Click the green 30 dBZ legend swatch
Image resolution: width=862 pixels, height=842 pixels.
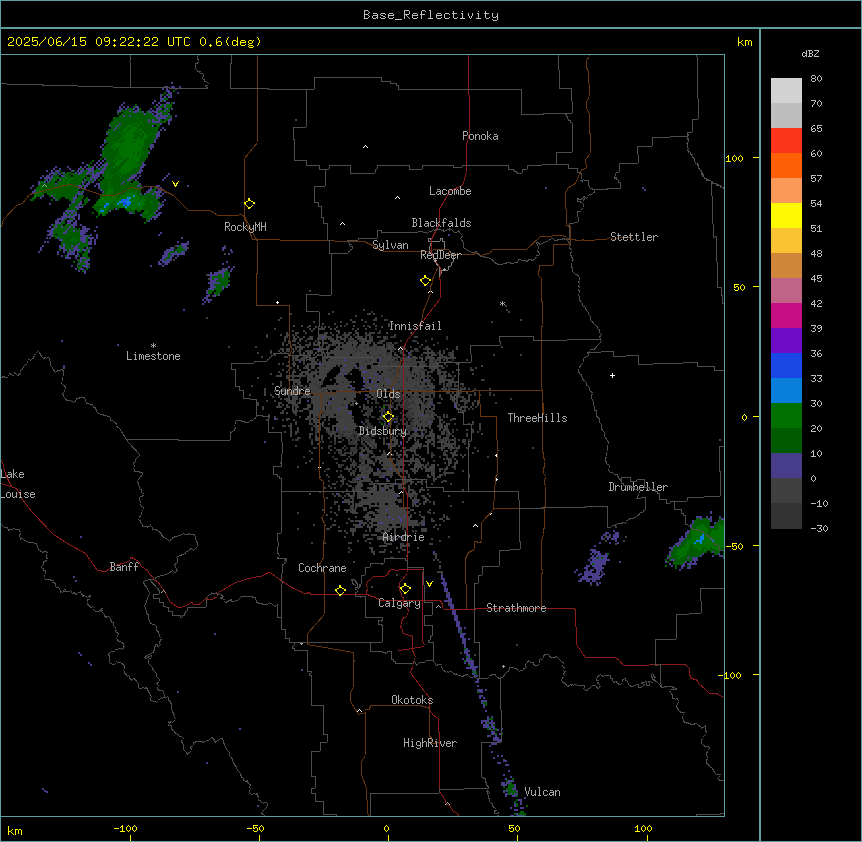786,416
